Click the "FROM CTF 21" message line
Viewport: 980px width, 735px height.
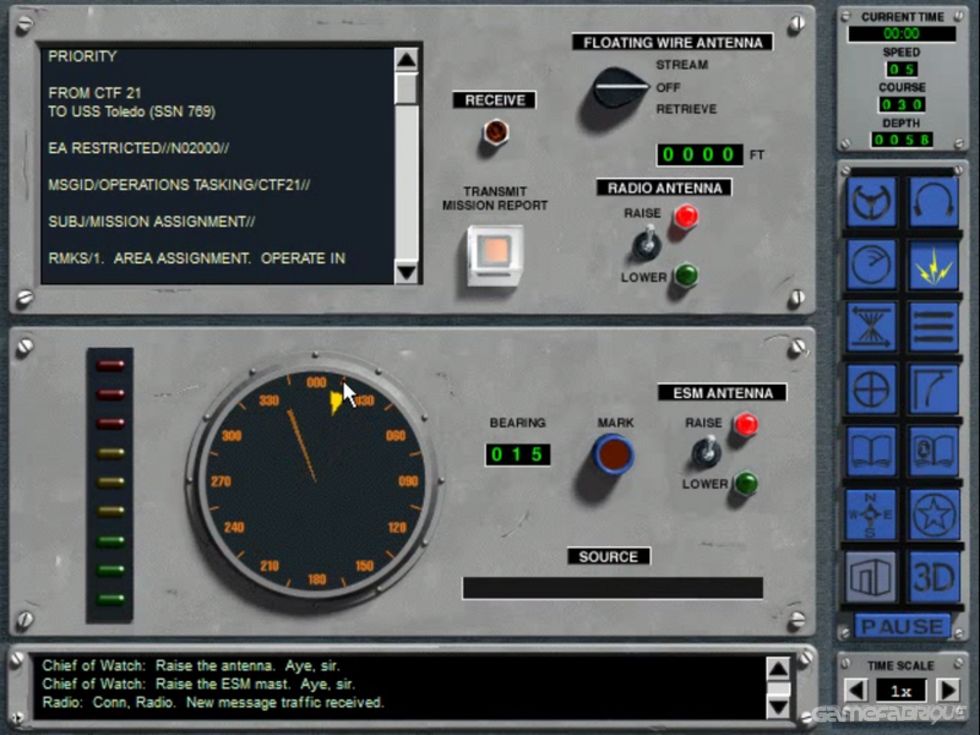coord(95,93)
